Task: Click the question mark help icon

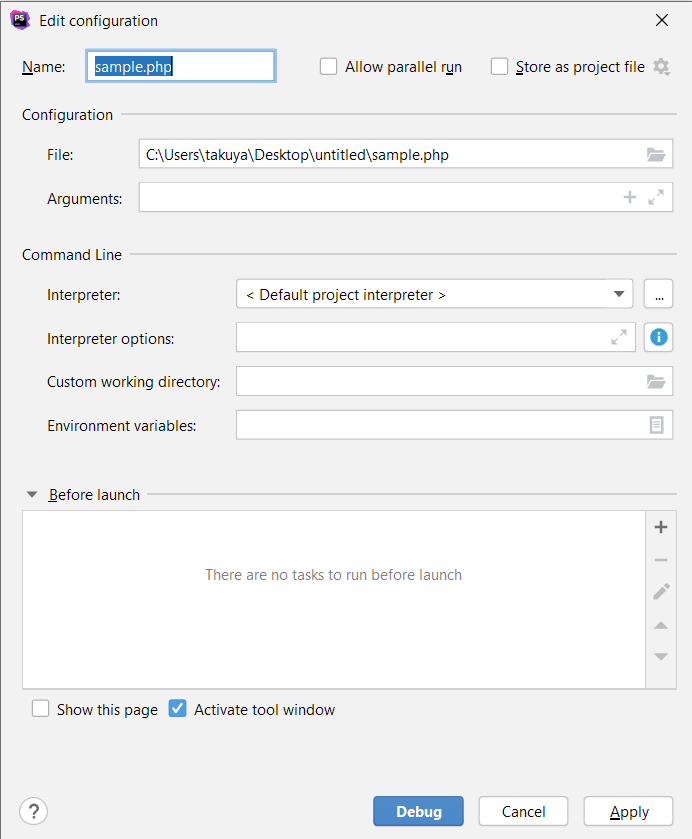Action: click(34, 811)
